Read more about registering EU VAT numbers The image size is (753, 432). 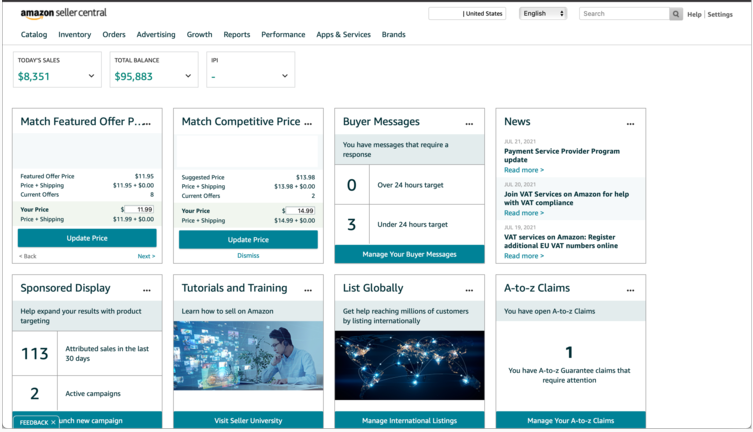pyautogui.click(x=524, y=256)
